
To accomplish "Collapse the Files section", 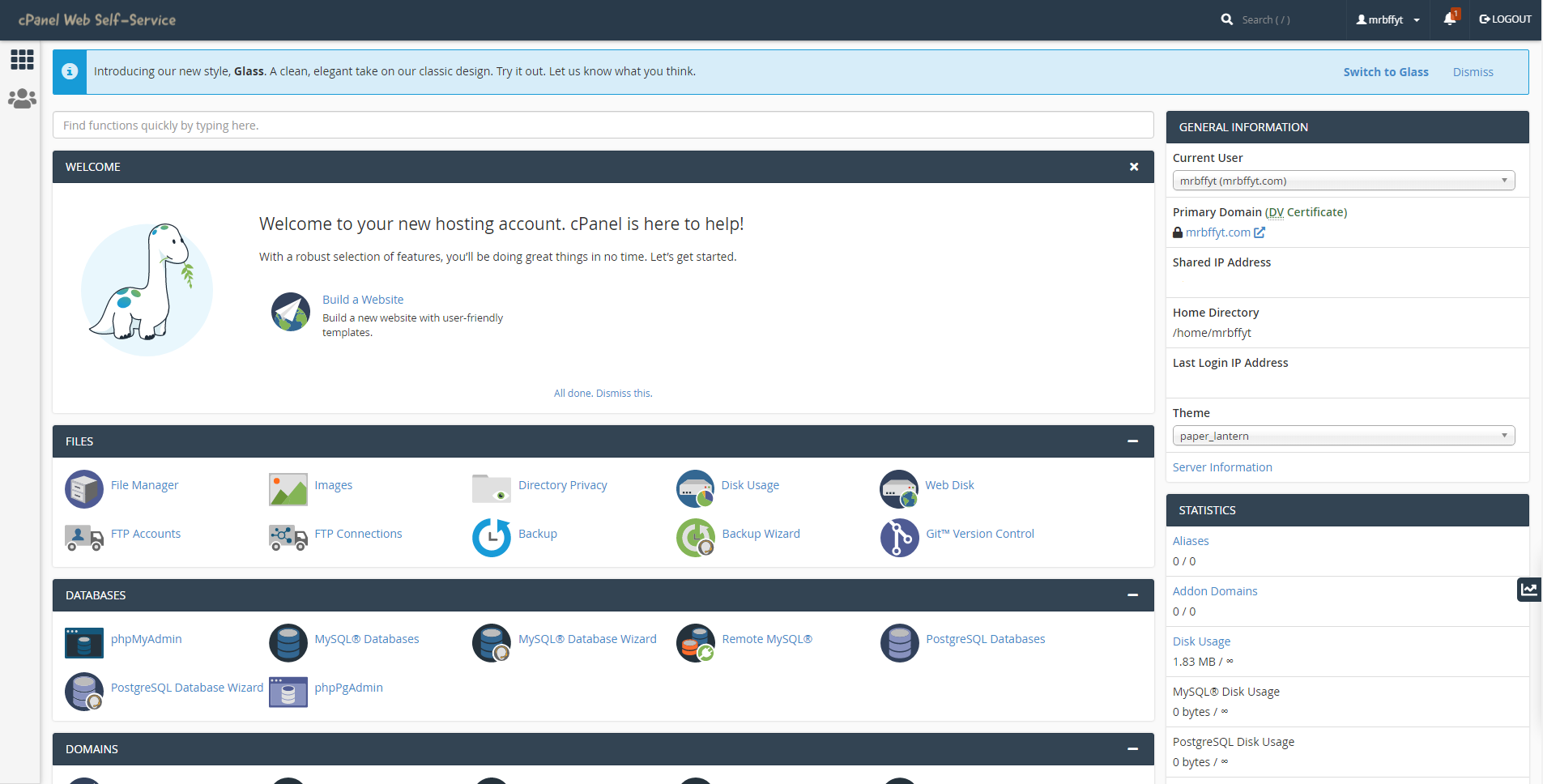I will pyautogui.click(x=1132, y=441).
